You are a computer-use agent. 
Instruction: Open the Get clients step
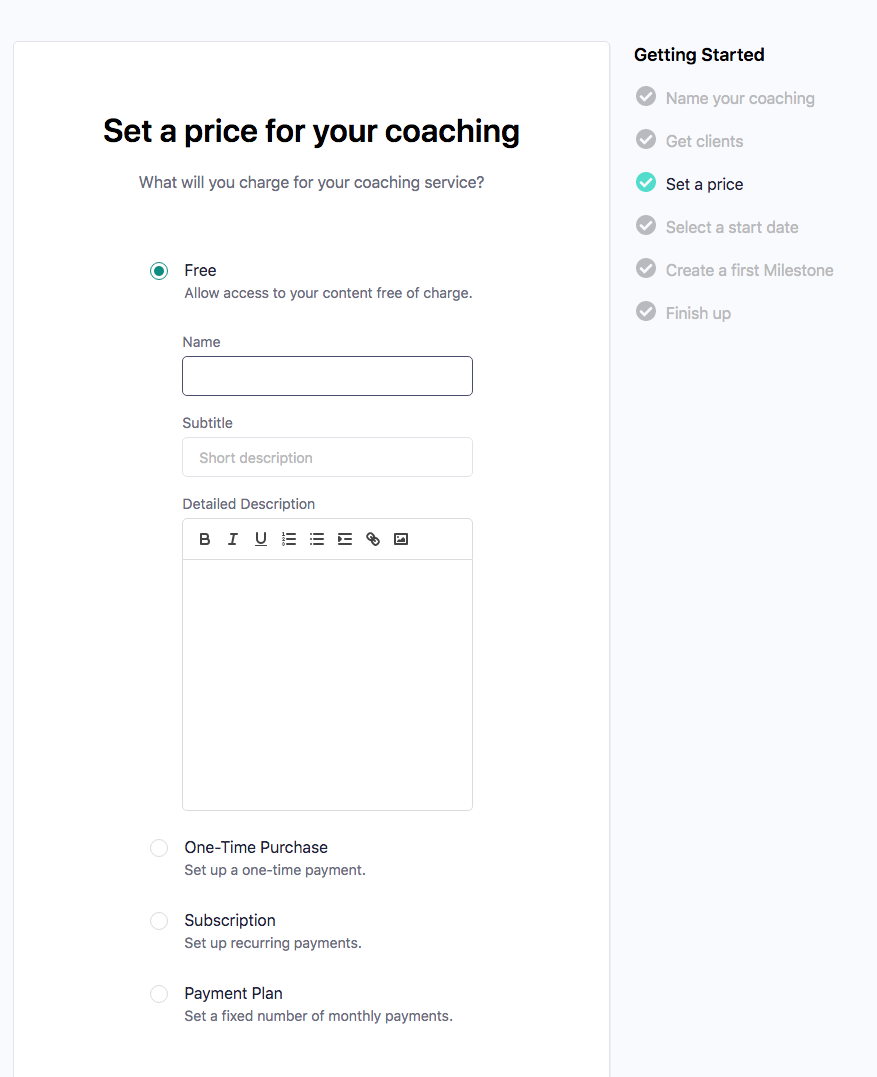704,141
